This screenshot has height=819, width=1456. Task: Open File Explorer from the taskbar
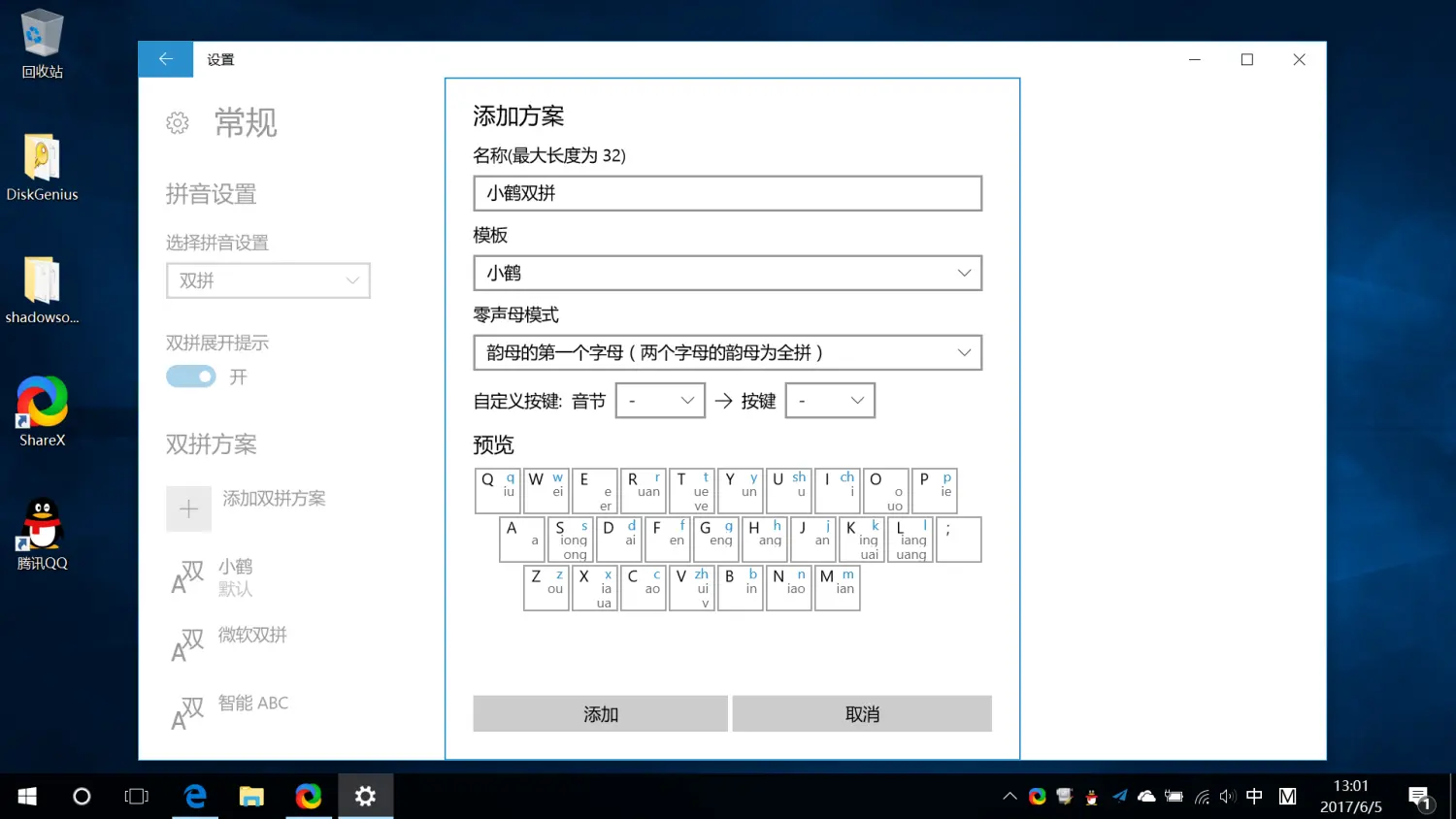(251, 797)
